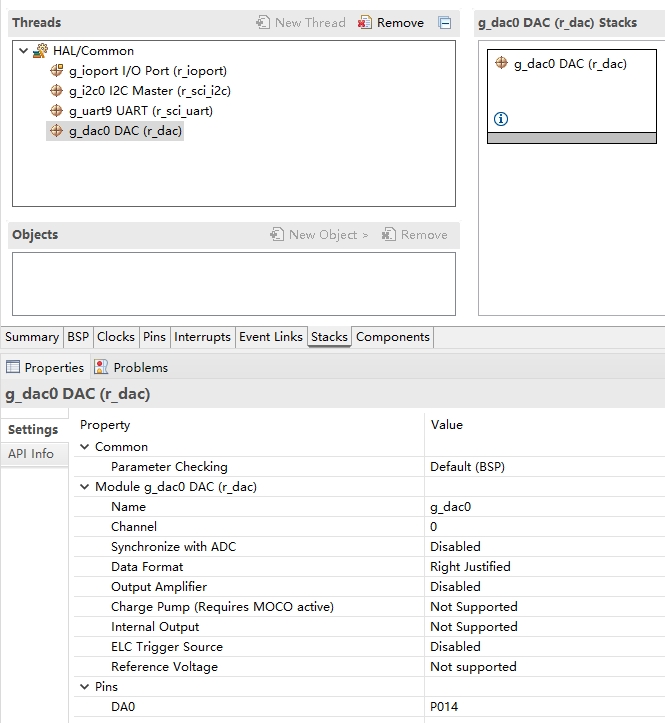Screen dimensions: 665x723
Task: Click the module icon in the stack block
Action: [501, 63]
